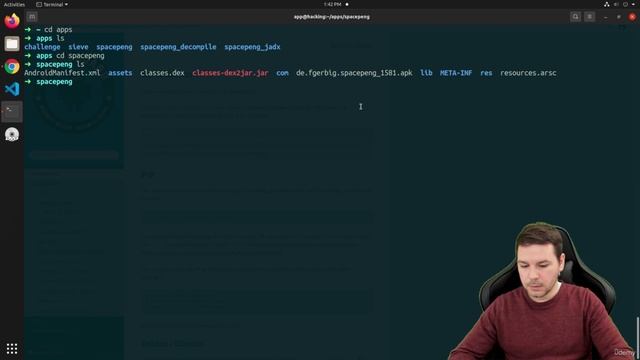Open the network status icon in top bar
Screen dimensions: 640x360
coord(607,4)
